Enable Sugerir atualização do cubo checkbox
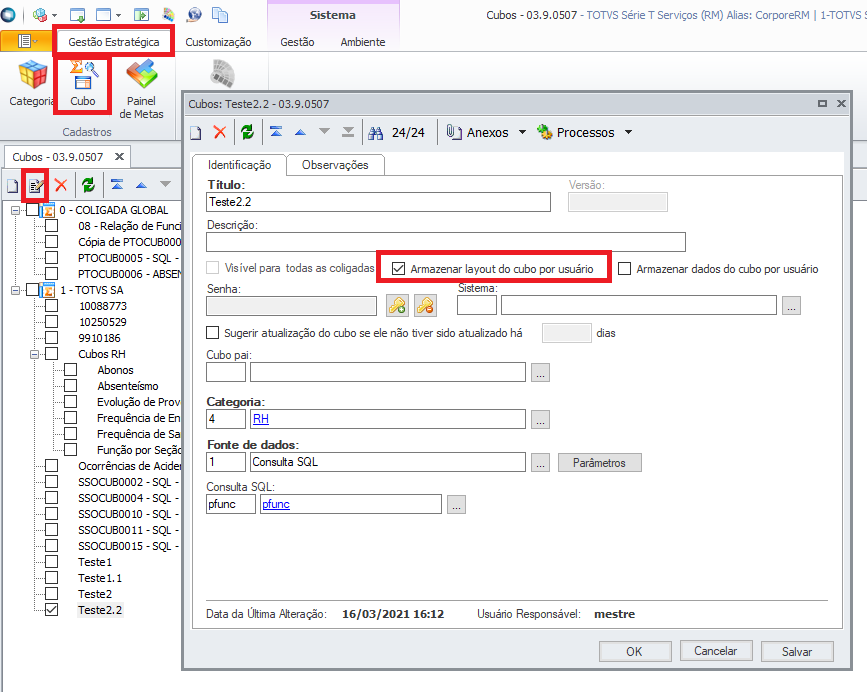This screenshot has width=867, height=692. tap(212, 333)
